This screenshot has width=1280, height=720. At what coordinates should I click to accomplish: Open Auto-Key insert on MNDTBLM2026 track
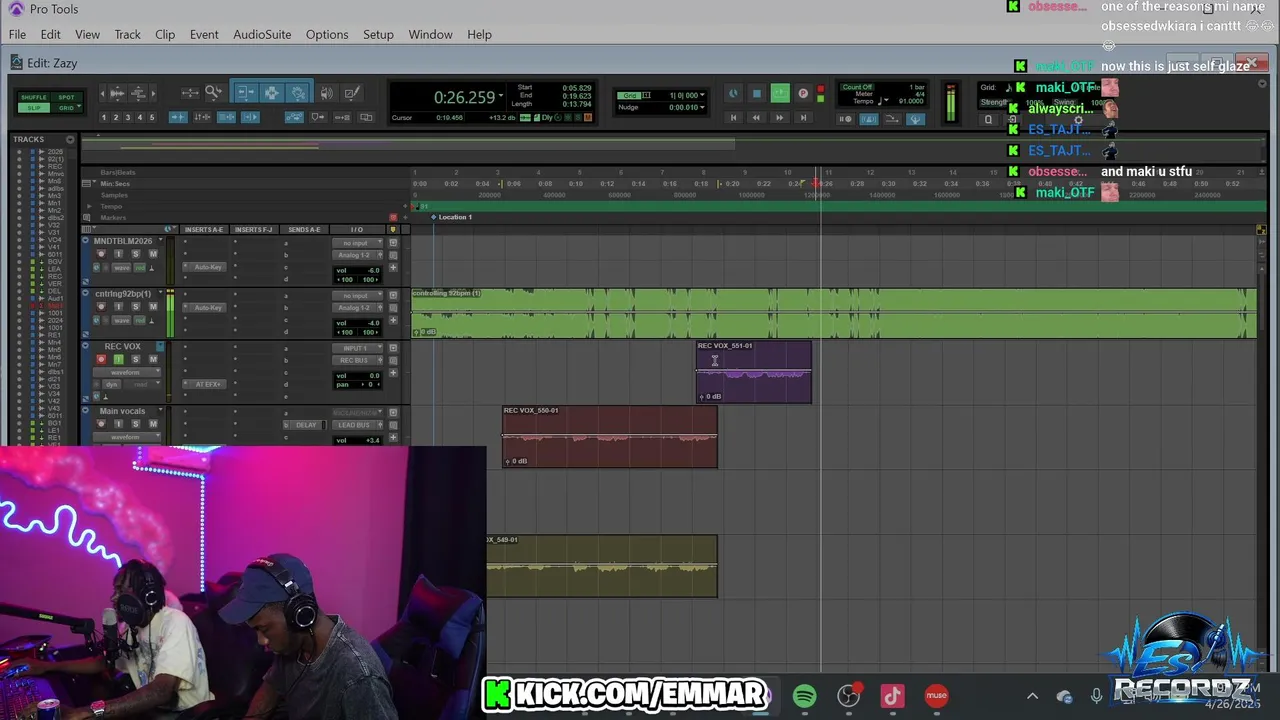coord(205,267)
